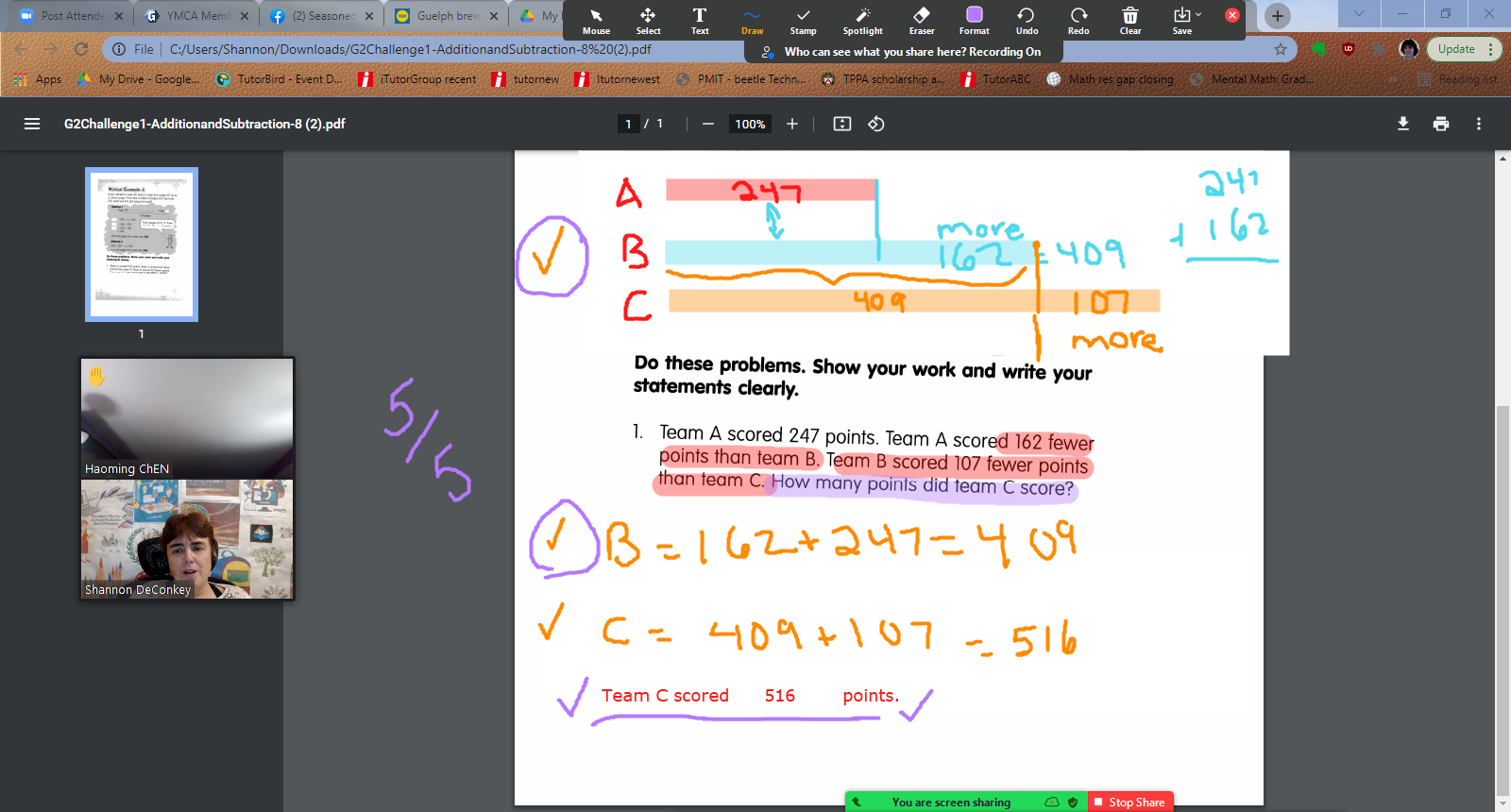Bookmark this page with the star

click(x=1281, y=49)
